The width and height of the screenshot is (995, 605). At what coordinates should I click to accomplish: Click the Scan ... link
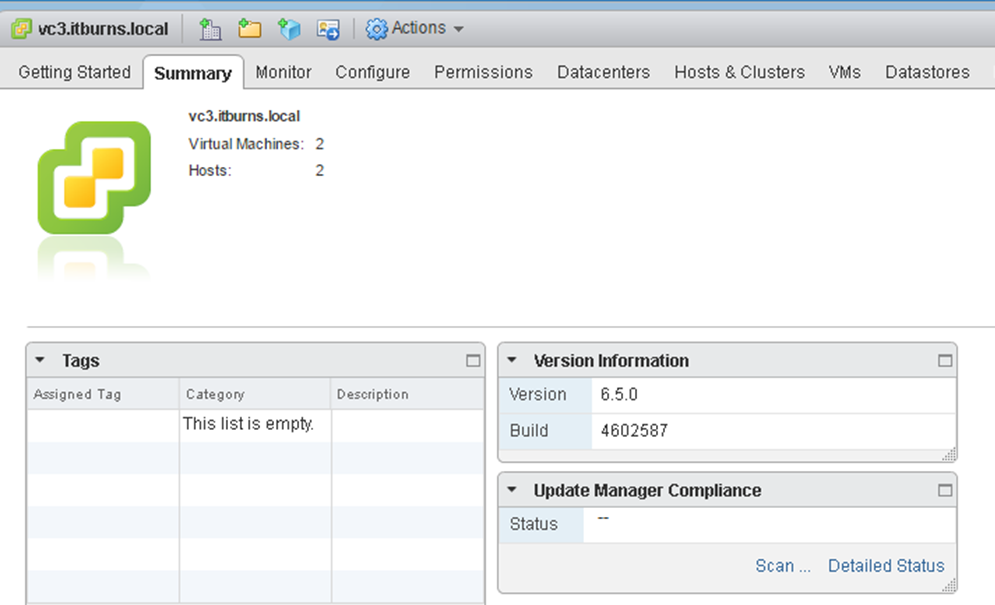[x=783, y=566]
